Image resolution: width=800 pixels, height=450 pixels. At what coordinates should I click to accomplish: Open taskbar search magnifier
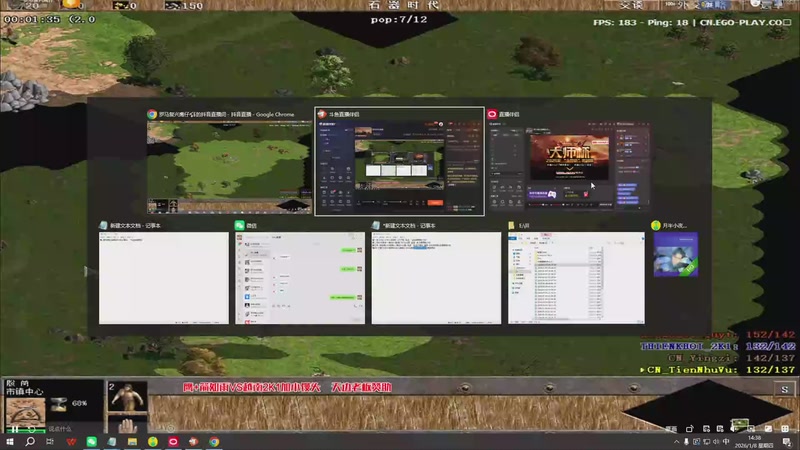pyautogui.click(x=30, y=442)
